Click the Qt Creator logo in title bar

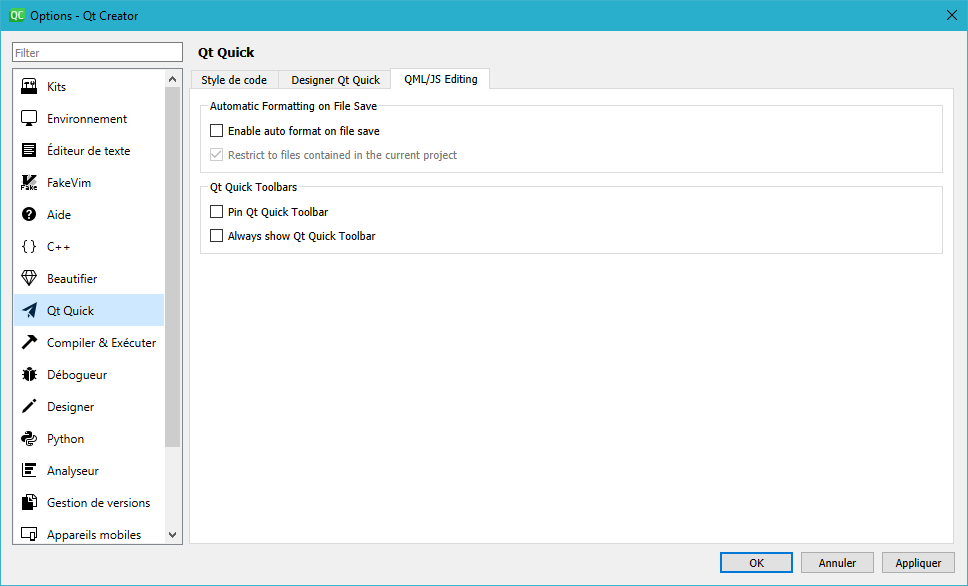pyautogui.click(x=17, y=15)
